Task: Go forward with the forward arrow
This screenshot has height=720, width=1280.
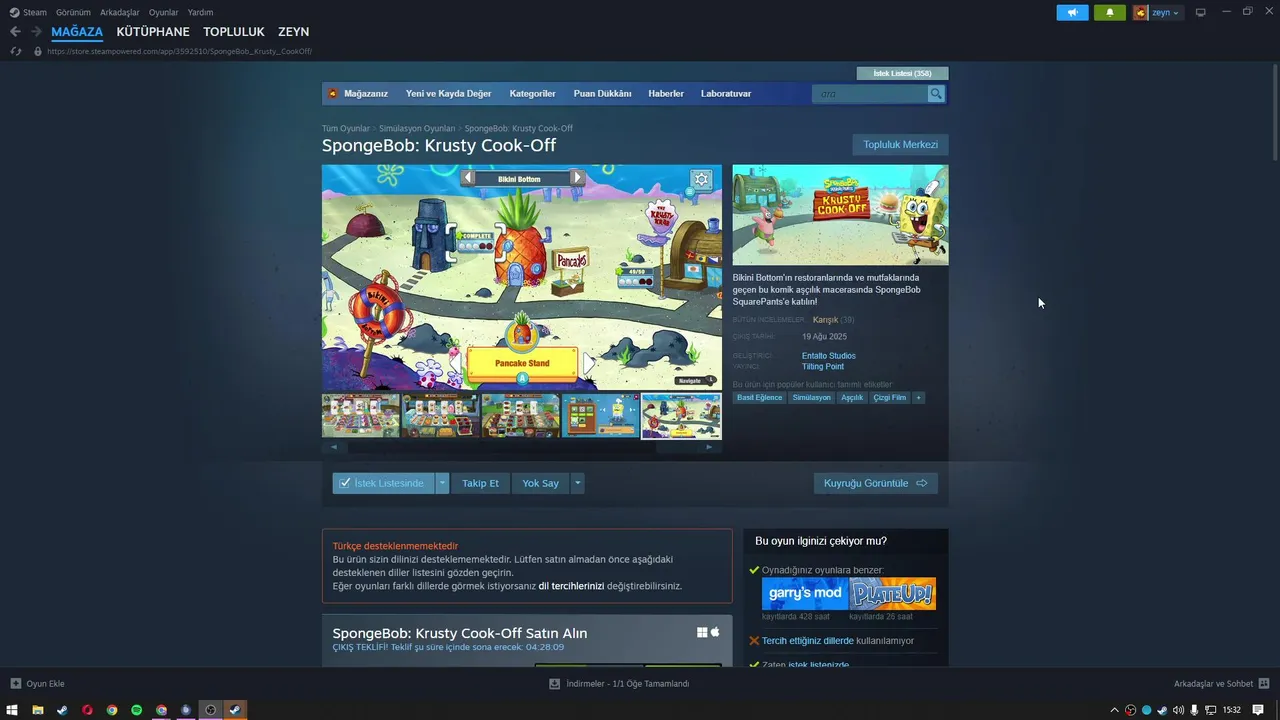Action: coord(36,32)
